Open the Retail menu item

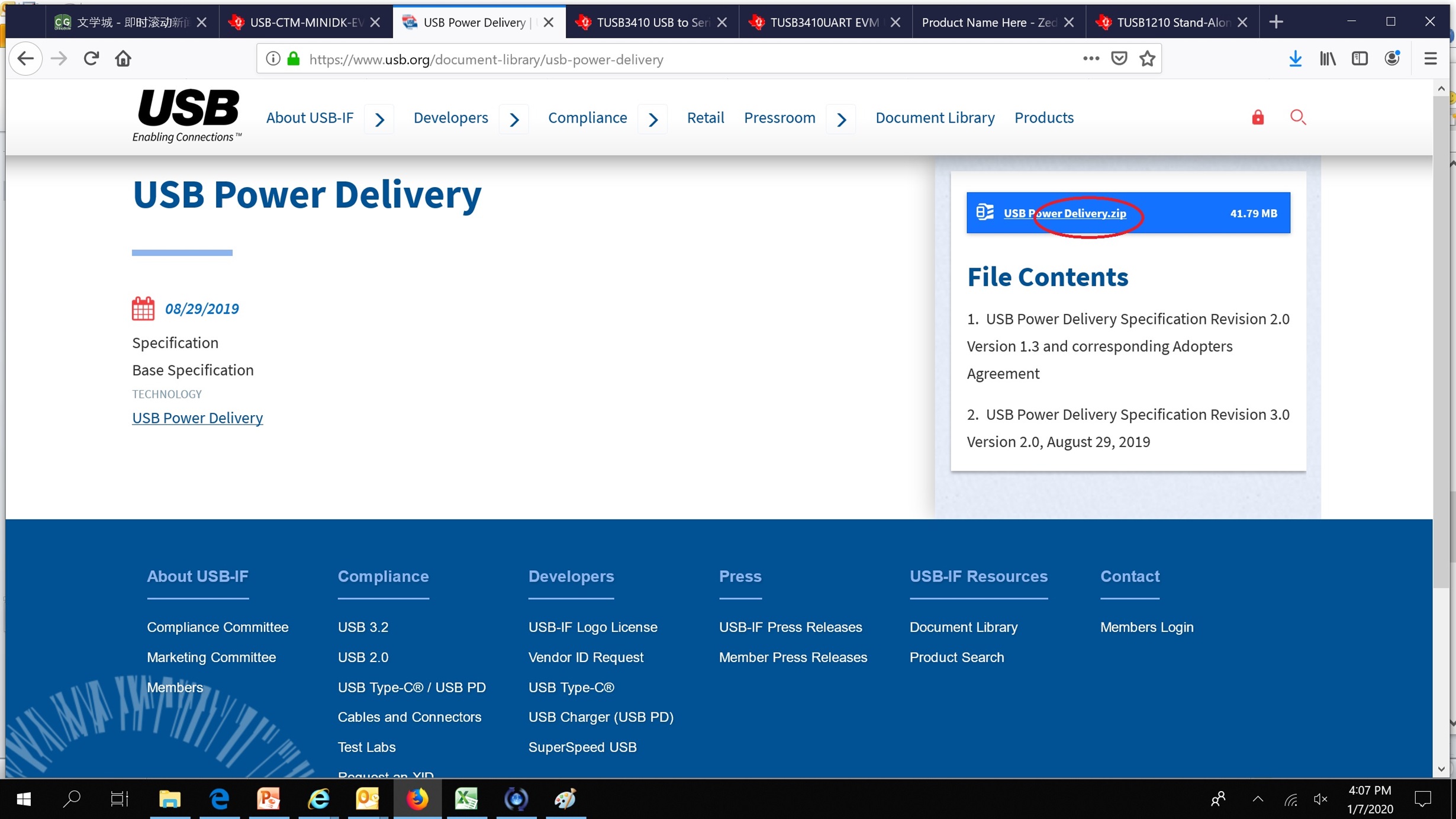[x=705, y=117]
